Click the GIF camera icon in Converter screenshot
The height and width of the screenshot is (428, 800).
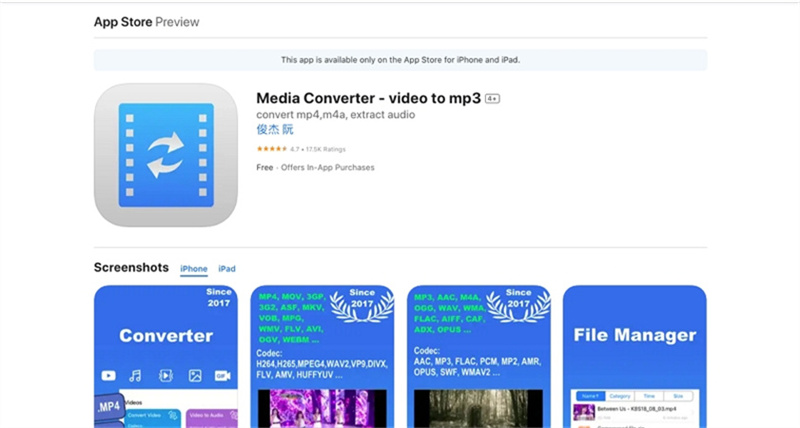pyautogui.click(x=222, y=376)
